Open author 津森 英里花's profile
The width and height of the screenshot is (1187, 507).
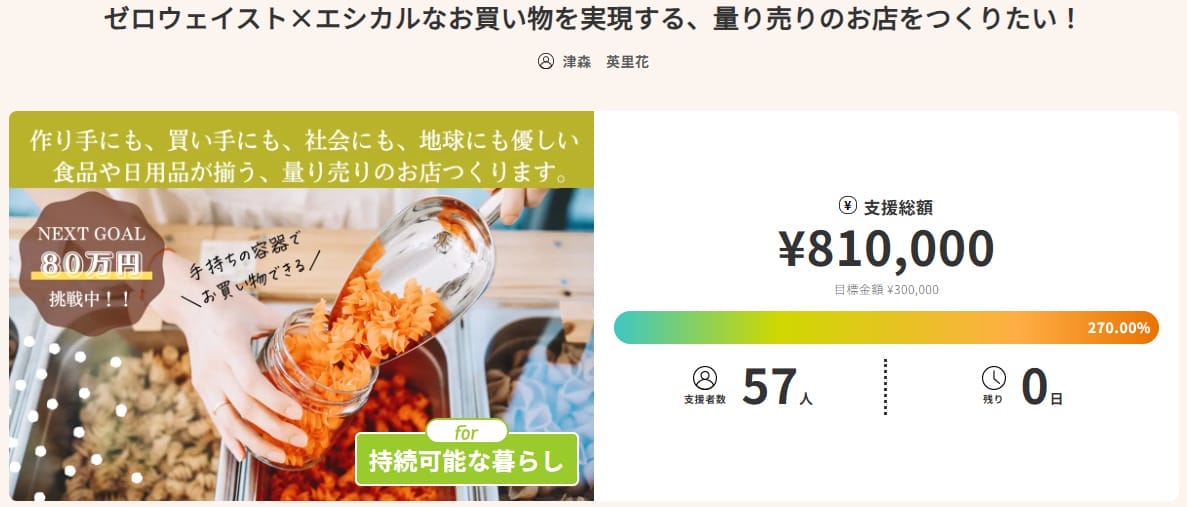pyautogui.click(x=606, y=61)
